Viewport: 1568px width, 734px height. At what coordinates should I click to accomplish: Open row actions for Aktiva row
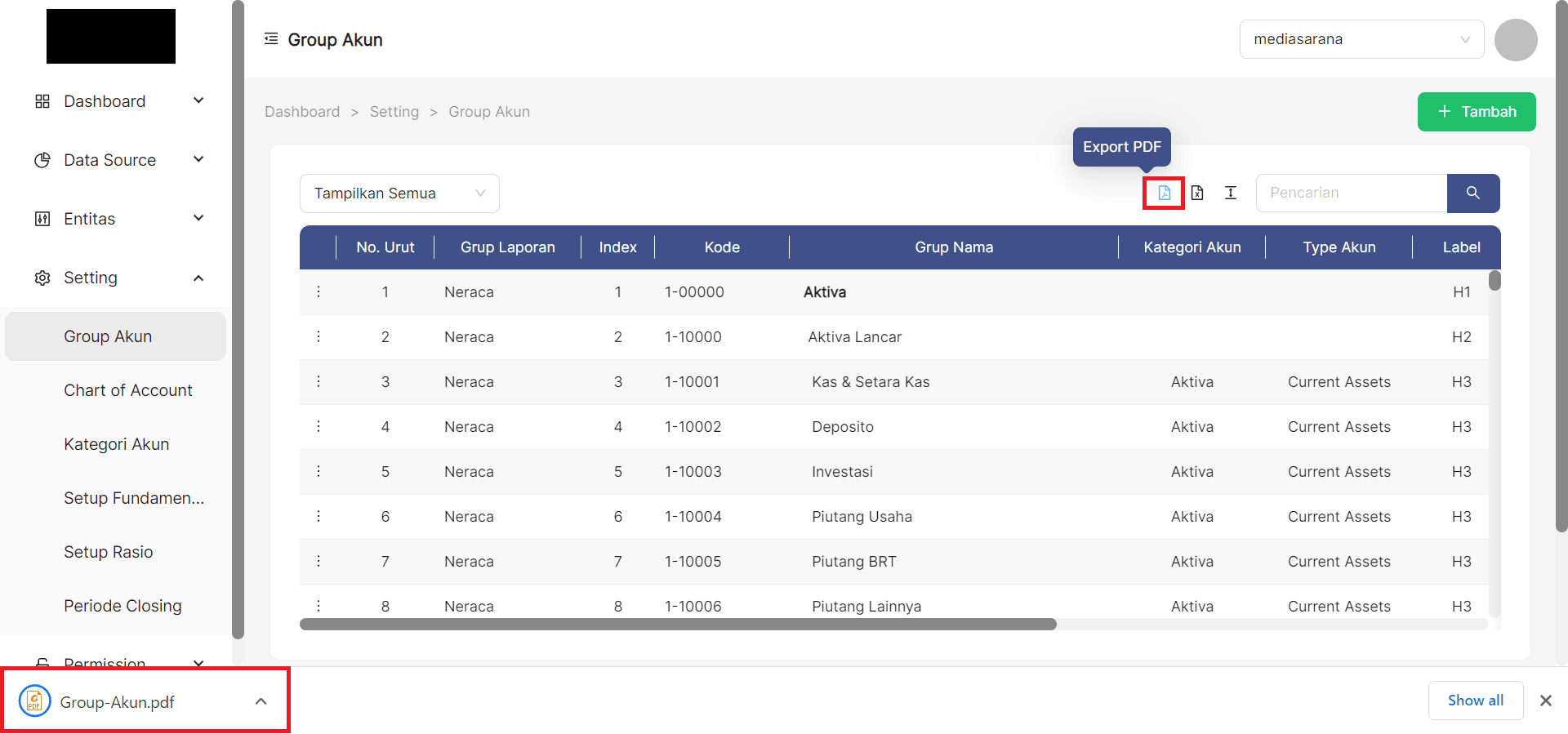click(318, 292)
